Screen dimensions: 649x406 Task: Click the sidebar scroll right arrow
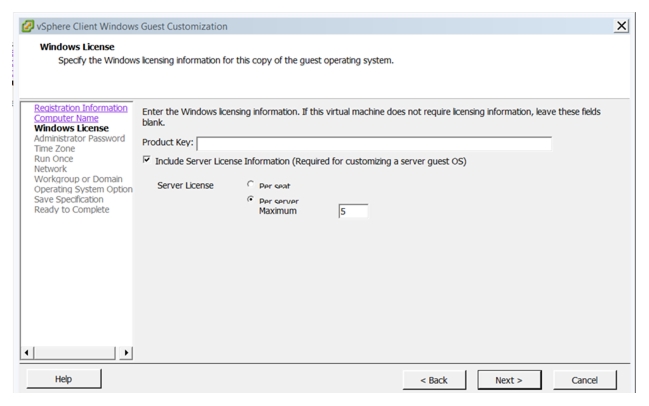(x=126, y=353)
